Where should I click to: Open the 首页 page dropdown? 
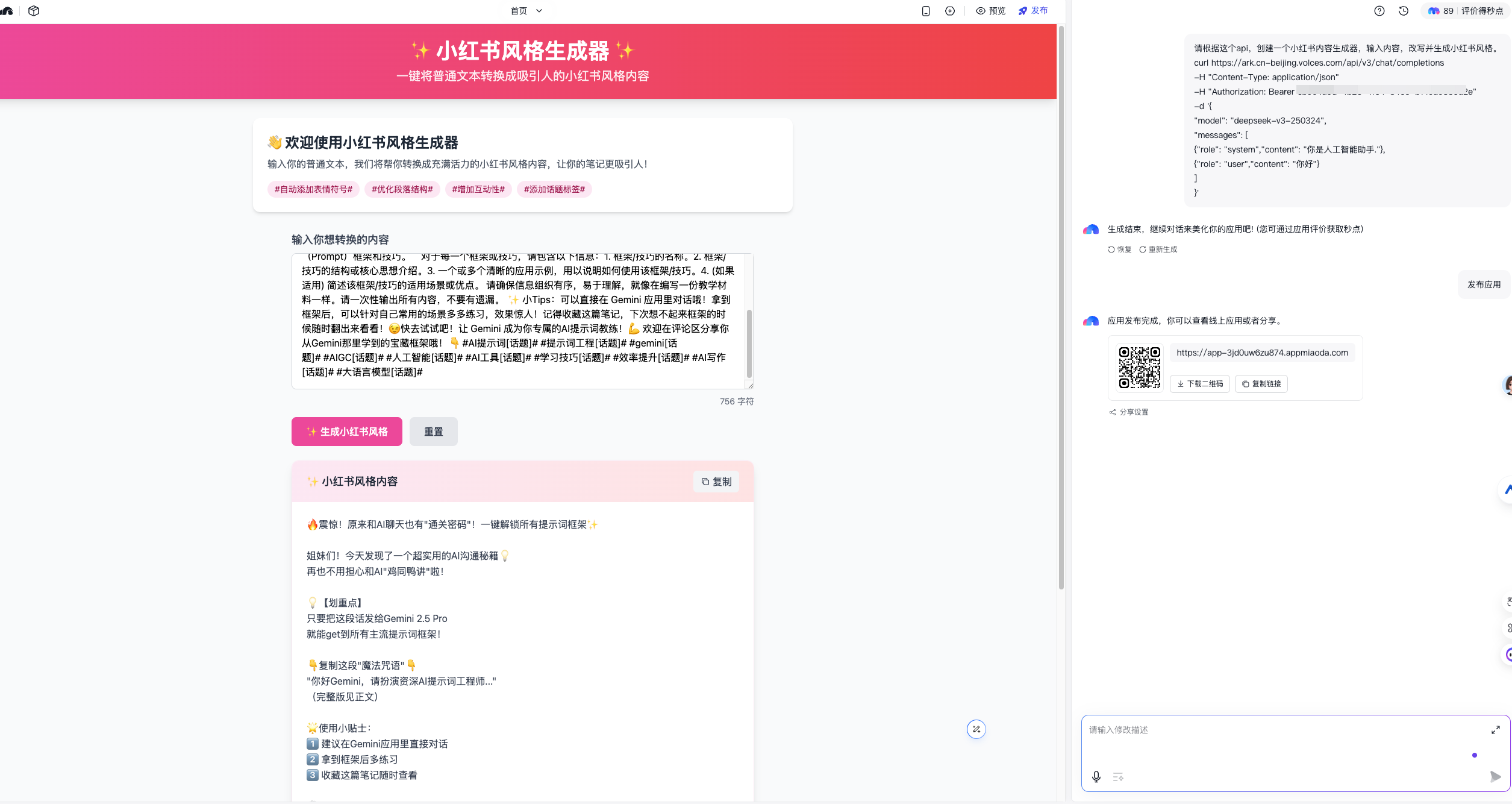pos(526,11)
